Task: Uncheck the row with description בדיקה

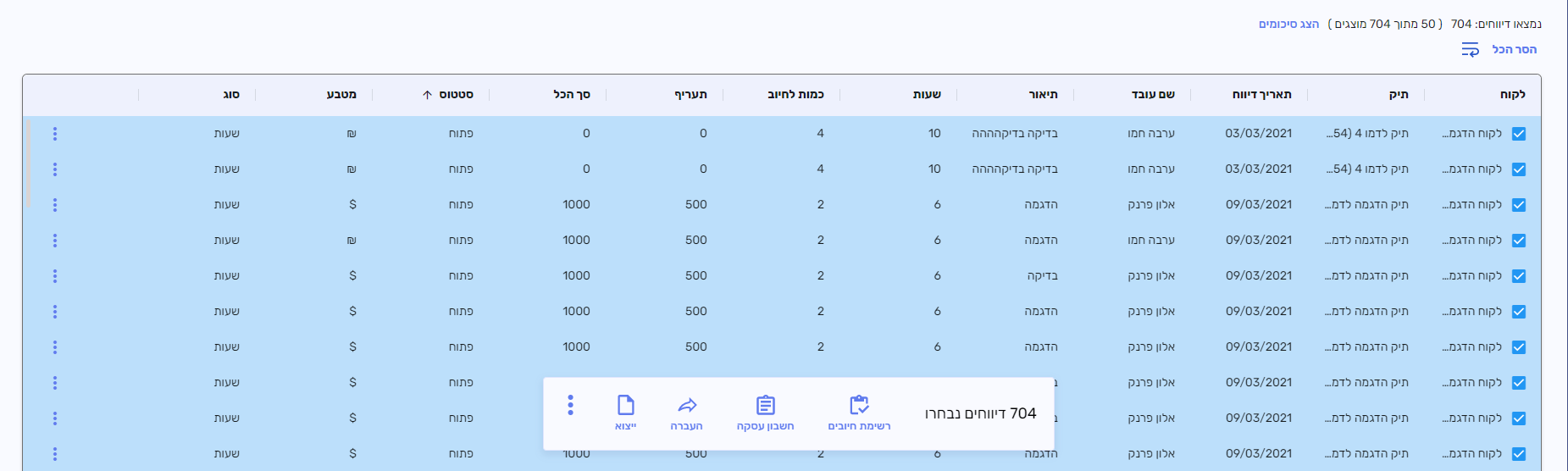Action: 1518,276
